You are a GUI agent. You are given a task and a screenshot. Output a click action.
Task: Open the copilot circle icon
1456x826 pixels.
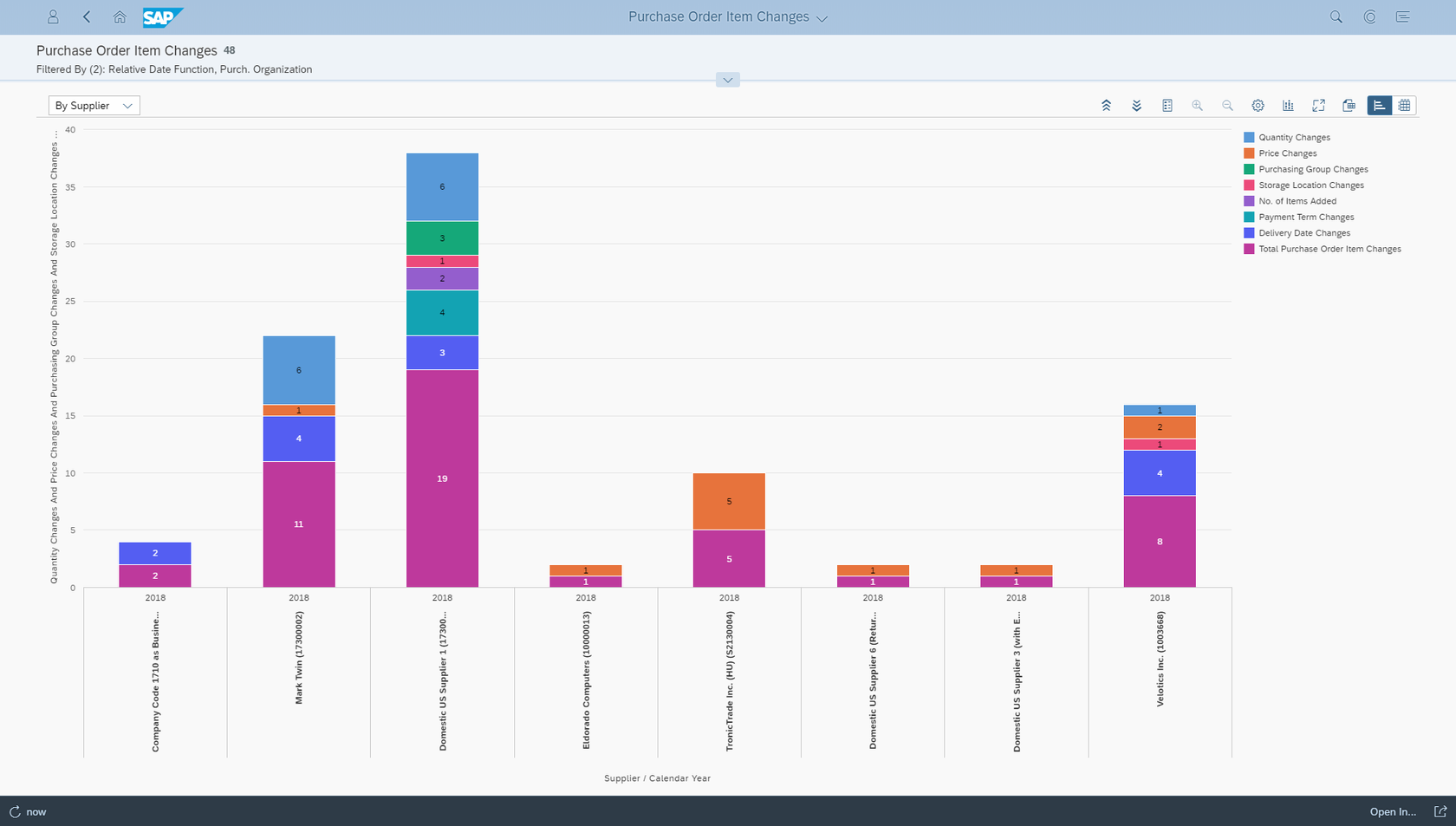(1369, 16)
